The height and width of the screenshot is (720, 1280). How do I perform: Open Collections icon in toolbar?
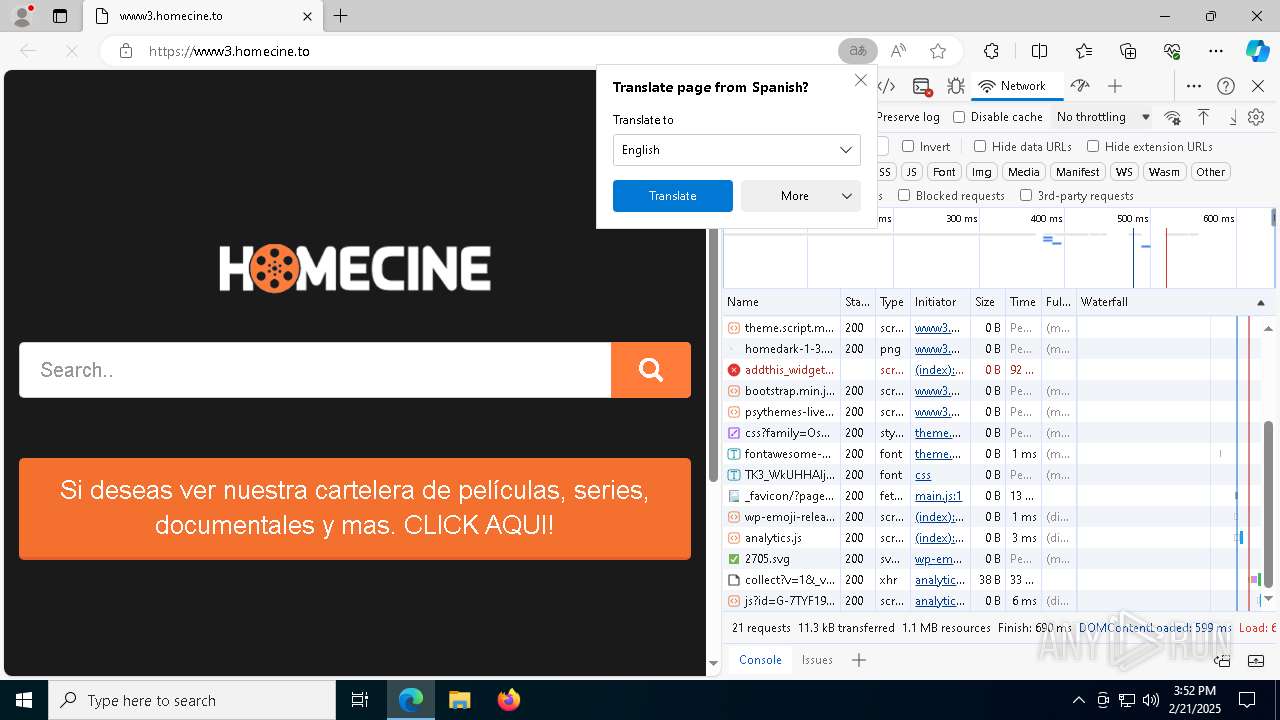1128,51
